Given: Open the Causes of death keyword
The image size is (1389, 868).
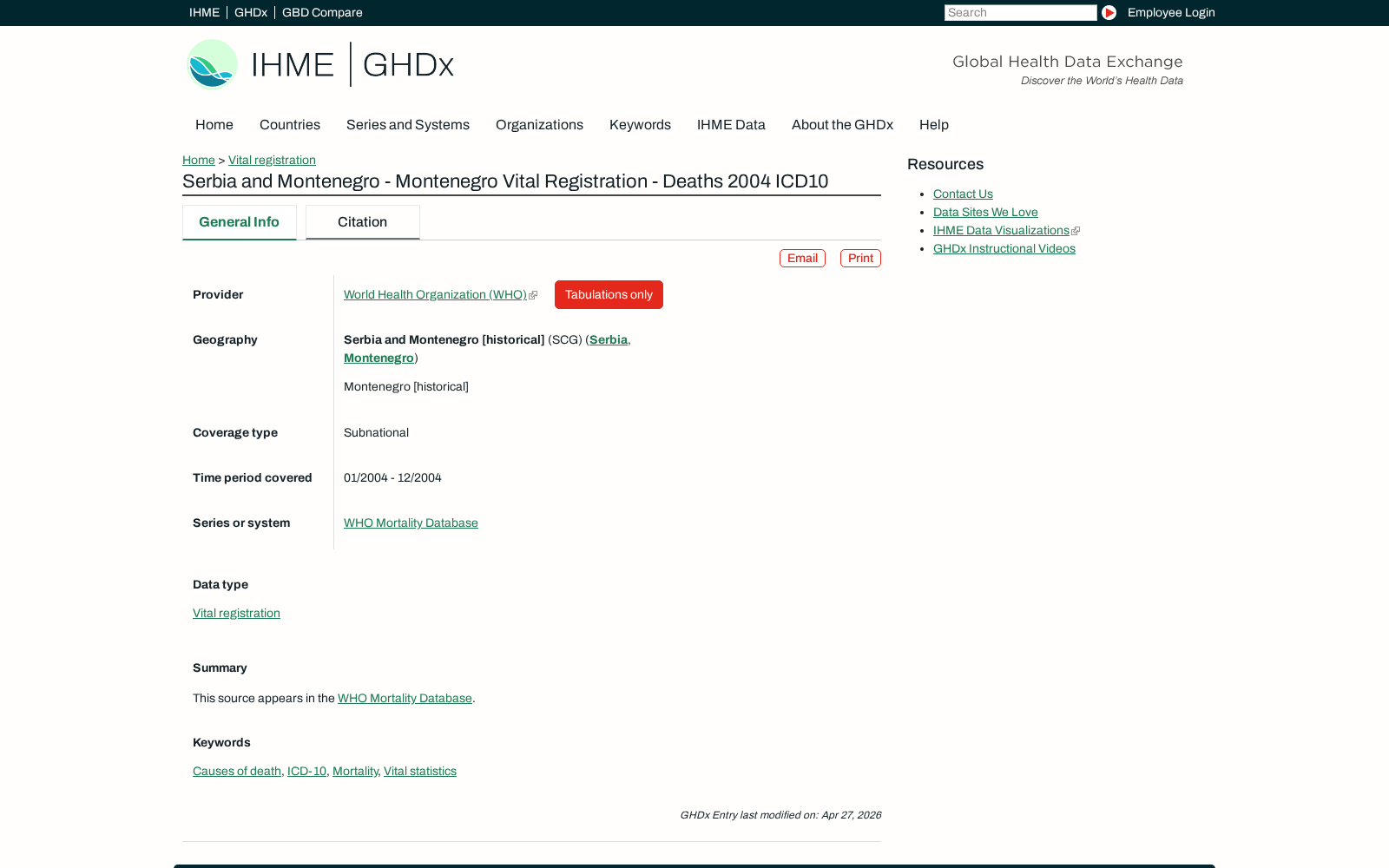Looking at the screenshot, I should 237,772.
